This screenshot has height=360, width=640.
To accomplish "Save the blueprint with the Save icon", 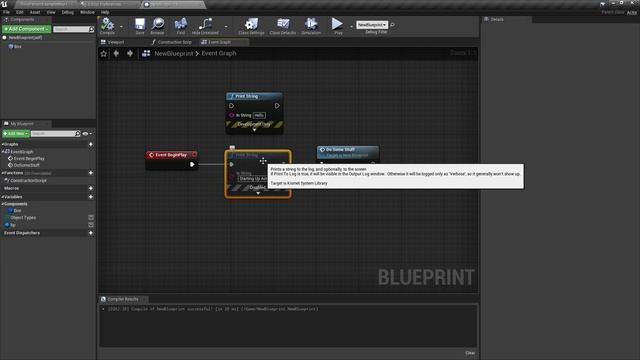I will tap(140, 26).
